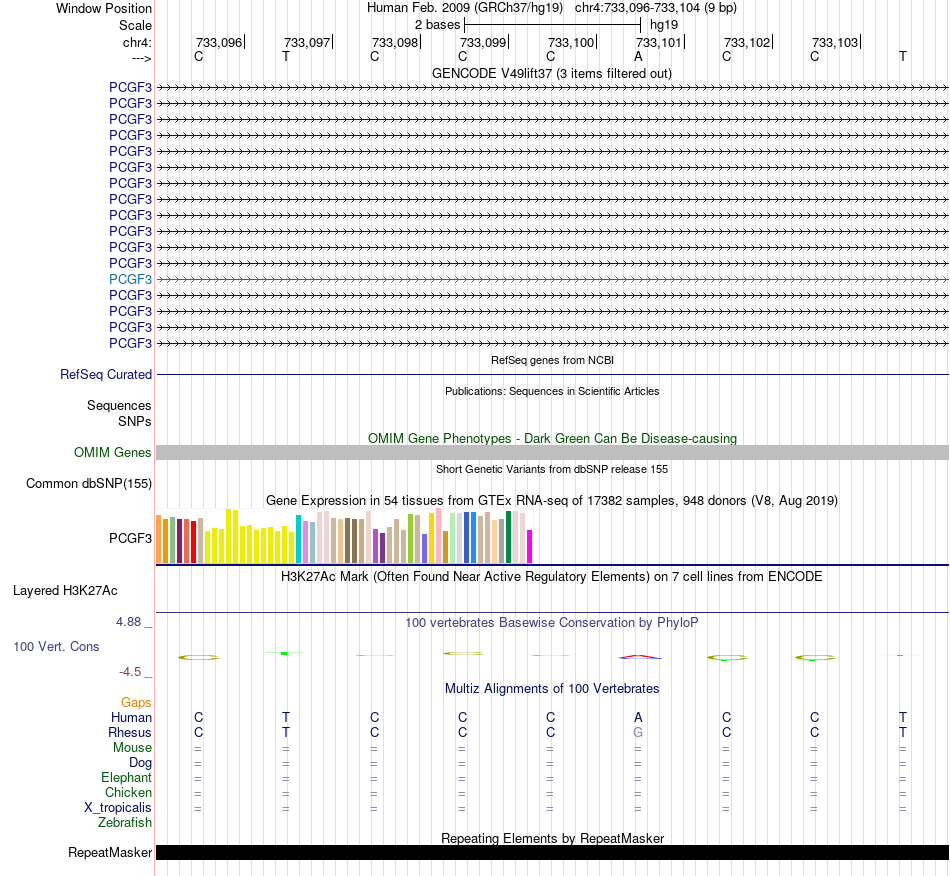The image size is (950, 876).
Task: Click the green PhyloP mark under 733,097
Action: pyautogui.click(x=284, y=653)
